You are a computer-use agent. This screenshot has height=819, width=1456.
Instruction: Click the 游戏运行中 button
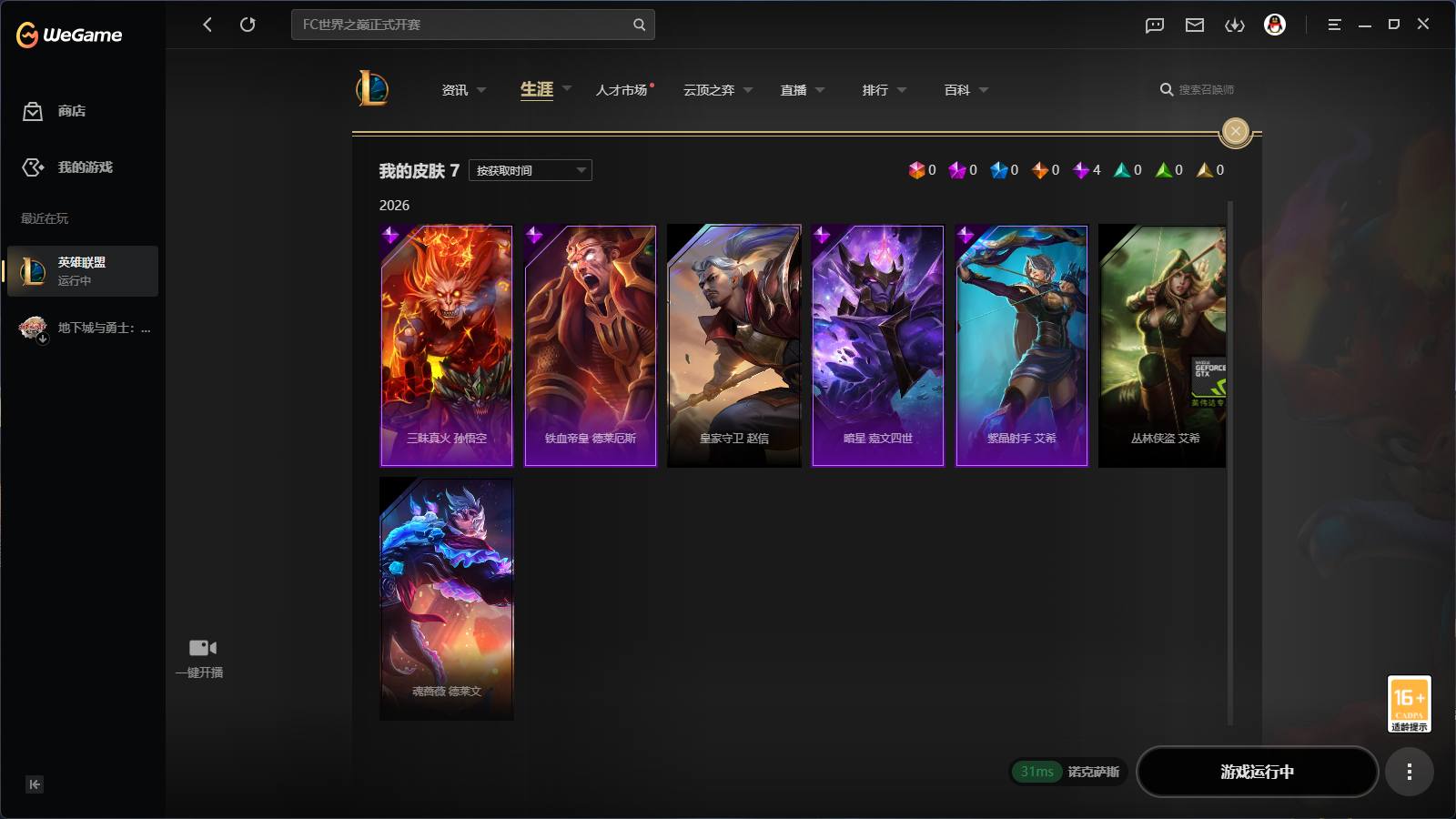1257,772
